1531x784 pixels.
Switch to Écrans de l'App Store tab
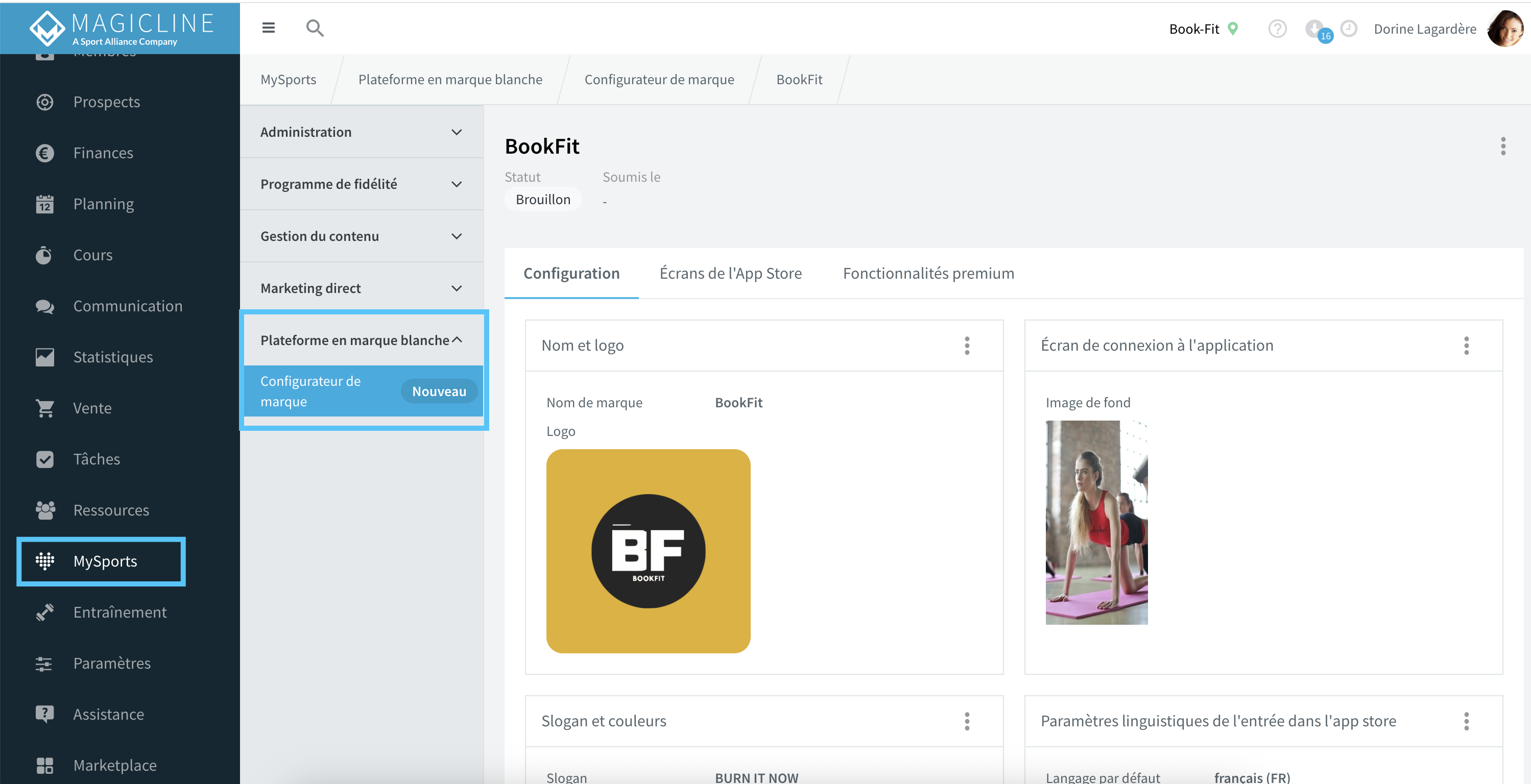click(730, 273)
